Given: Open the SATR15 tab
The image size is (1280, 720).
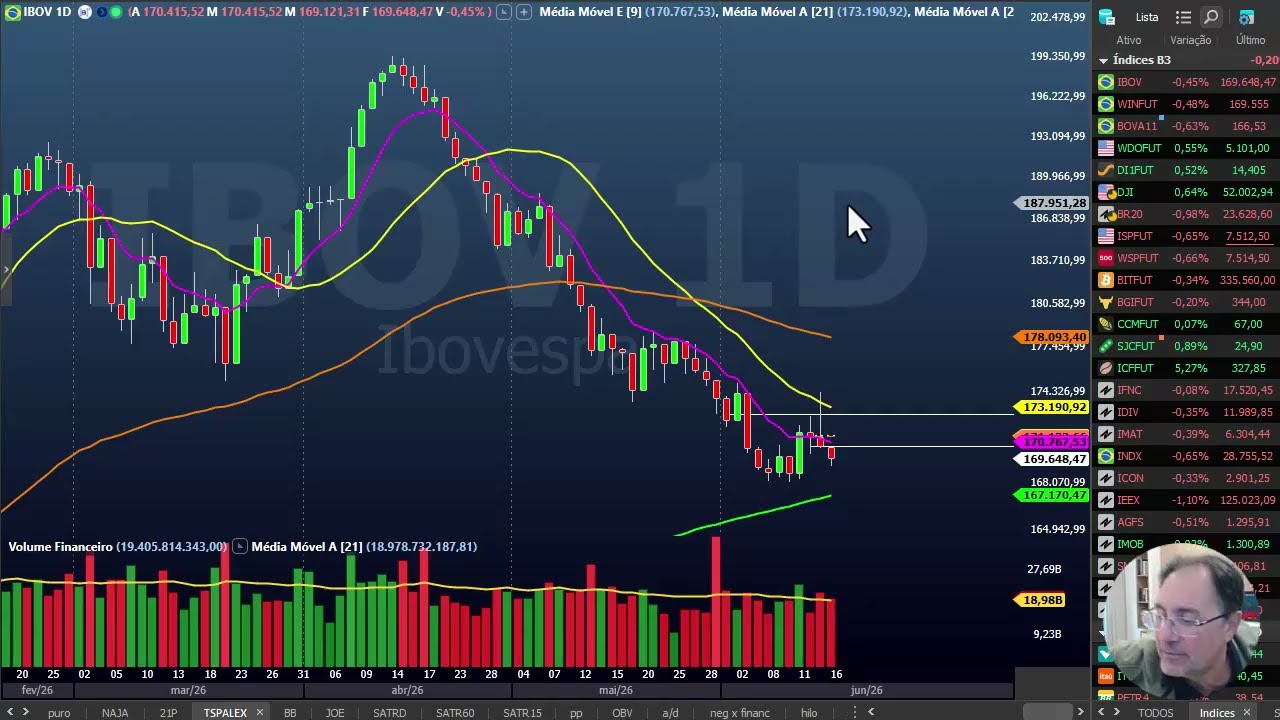Looking at the screenshot, I should click(522, 713).
